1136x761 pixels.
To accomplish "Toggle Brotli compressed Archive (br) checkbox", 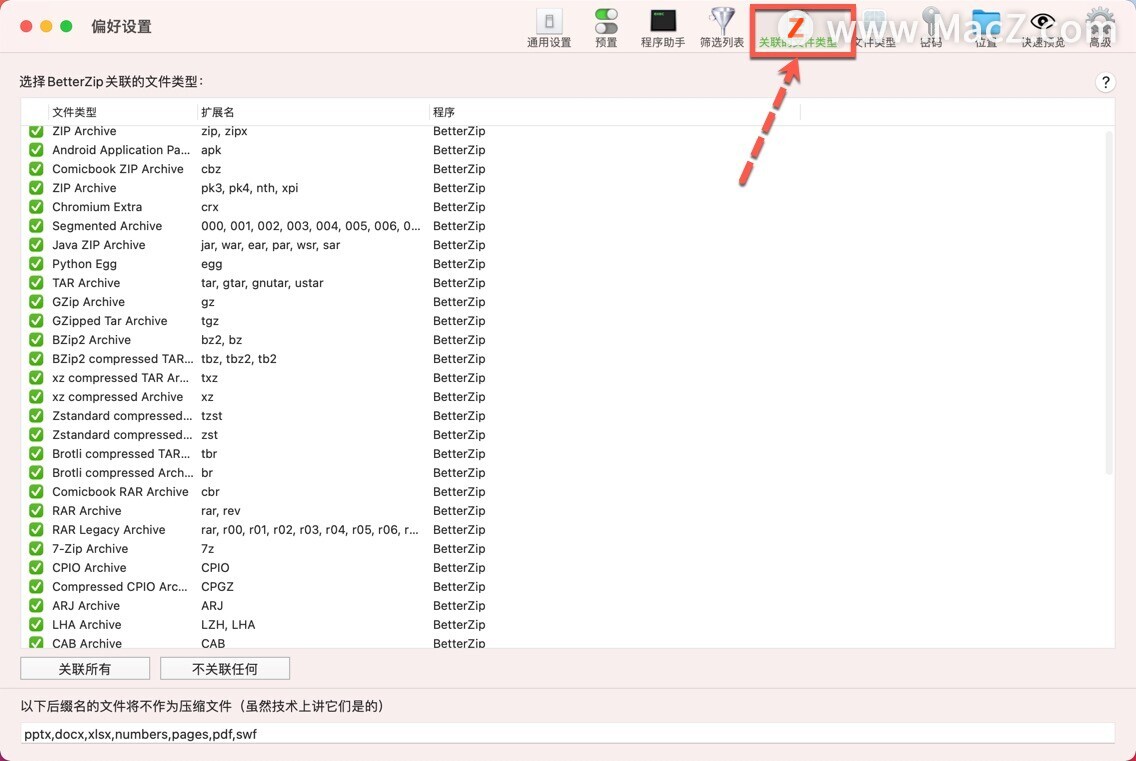I will click(36, 473).
